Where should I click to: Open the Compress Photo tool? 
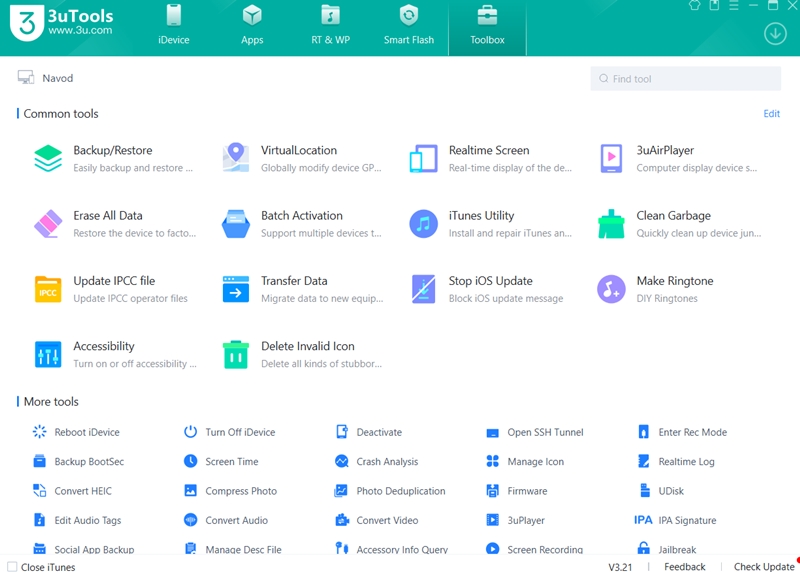coord(230,491)
